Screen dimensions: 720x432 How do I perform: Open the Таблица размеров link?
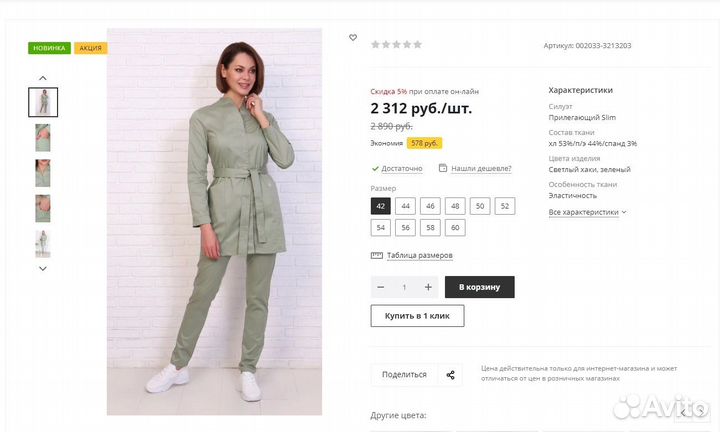click(x=412, y=255)
